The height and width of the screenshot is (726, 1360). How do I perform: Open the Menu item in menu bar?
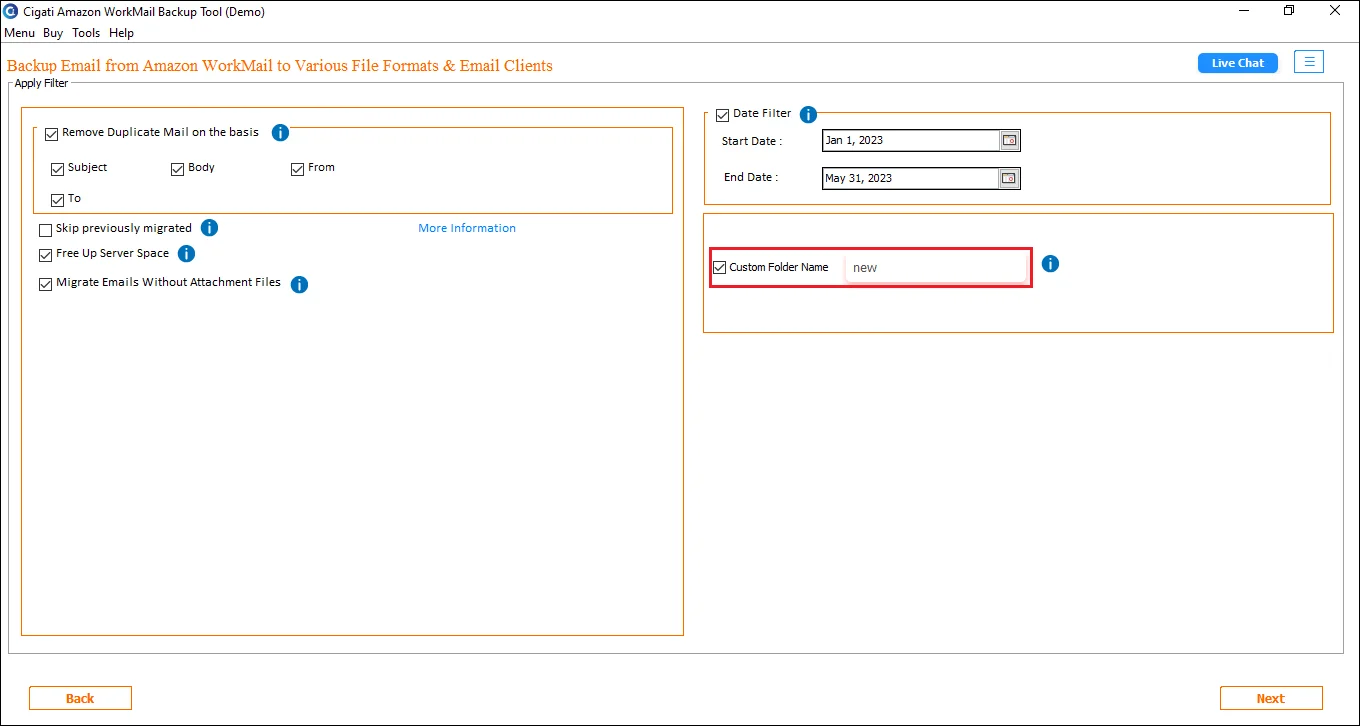19,33
